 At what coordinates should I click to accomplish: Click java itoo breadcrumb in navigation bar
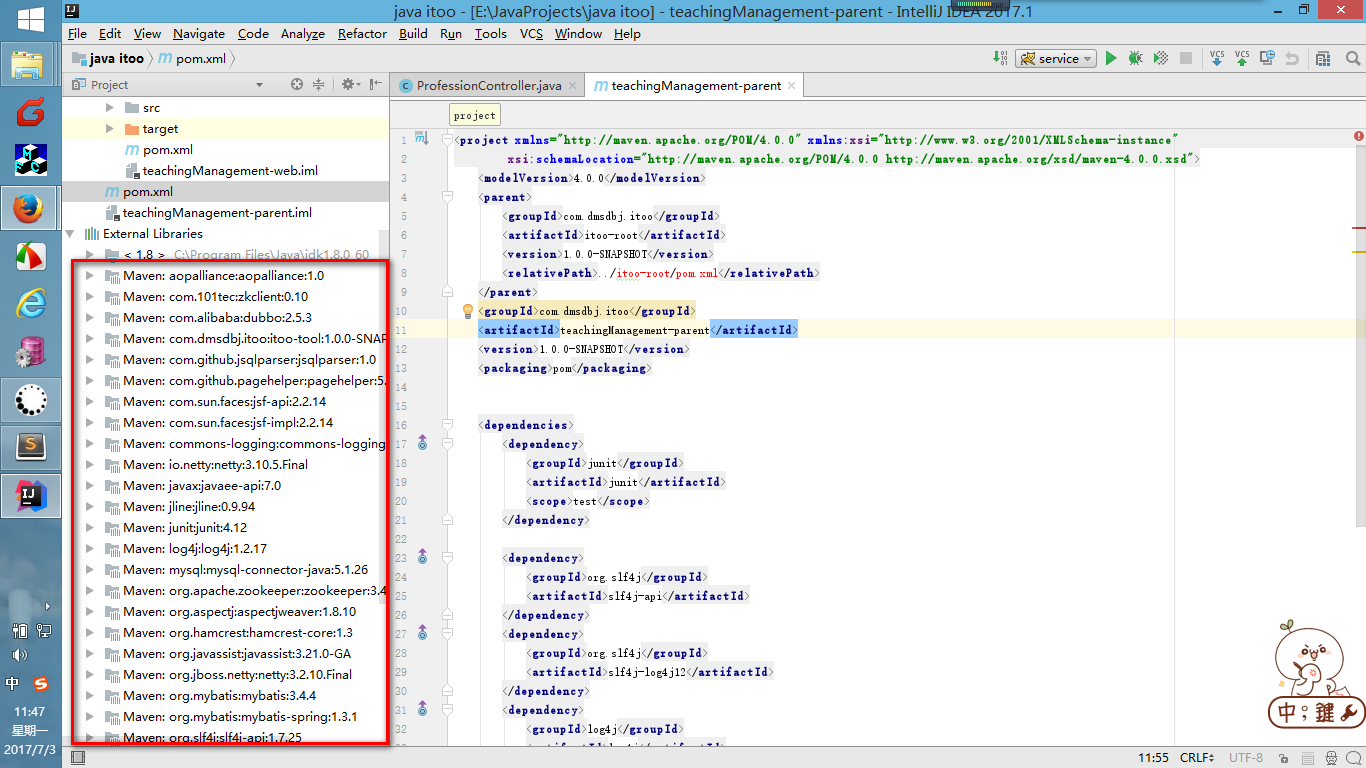tap(107, 59)
